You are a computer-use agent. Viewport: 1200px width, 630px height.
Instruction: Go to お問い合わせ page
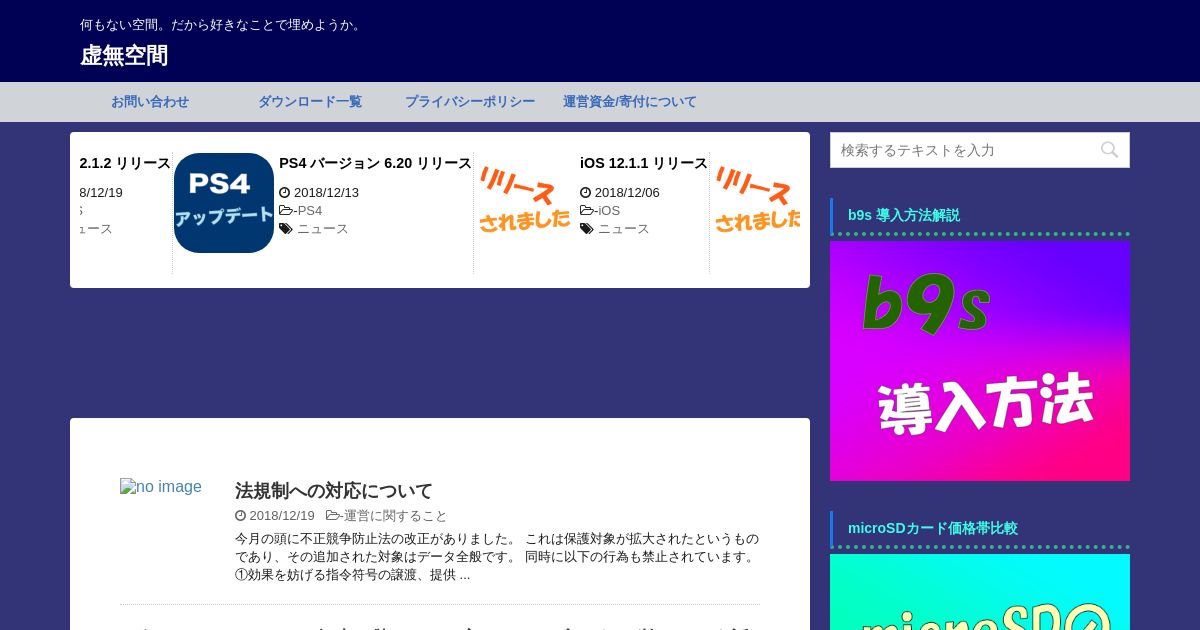coord(150,102)
